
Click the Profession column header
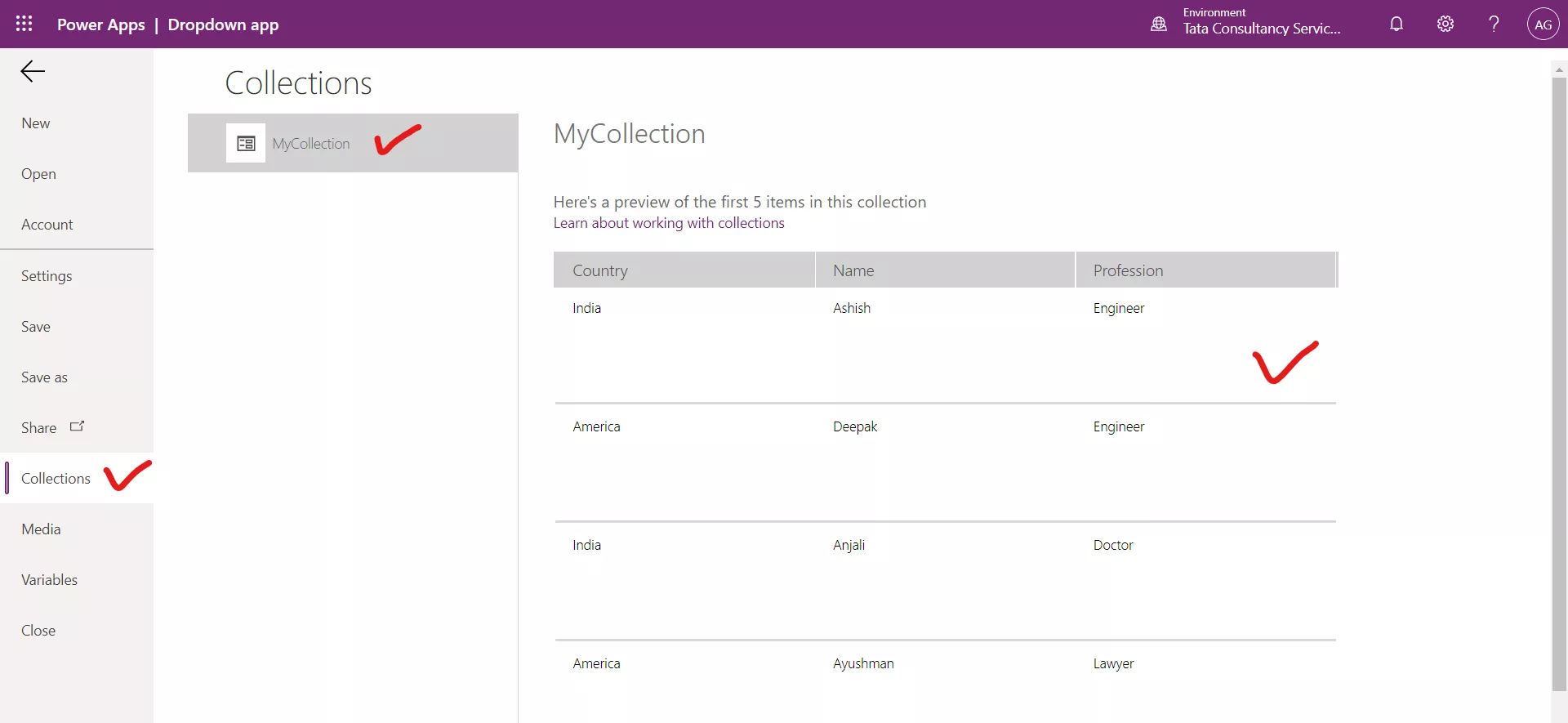click(x=1205, y=270)
